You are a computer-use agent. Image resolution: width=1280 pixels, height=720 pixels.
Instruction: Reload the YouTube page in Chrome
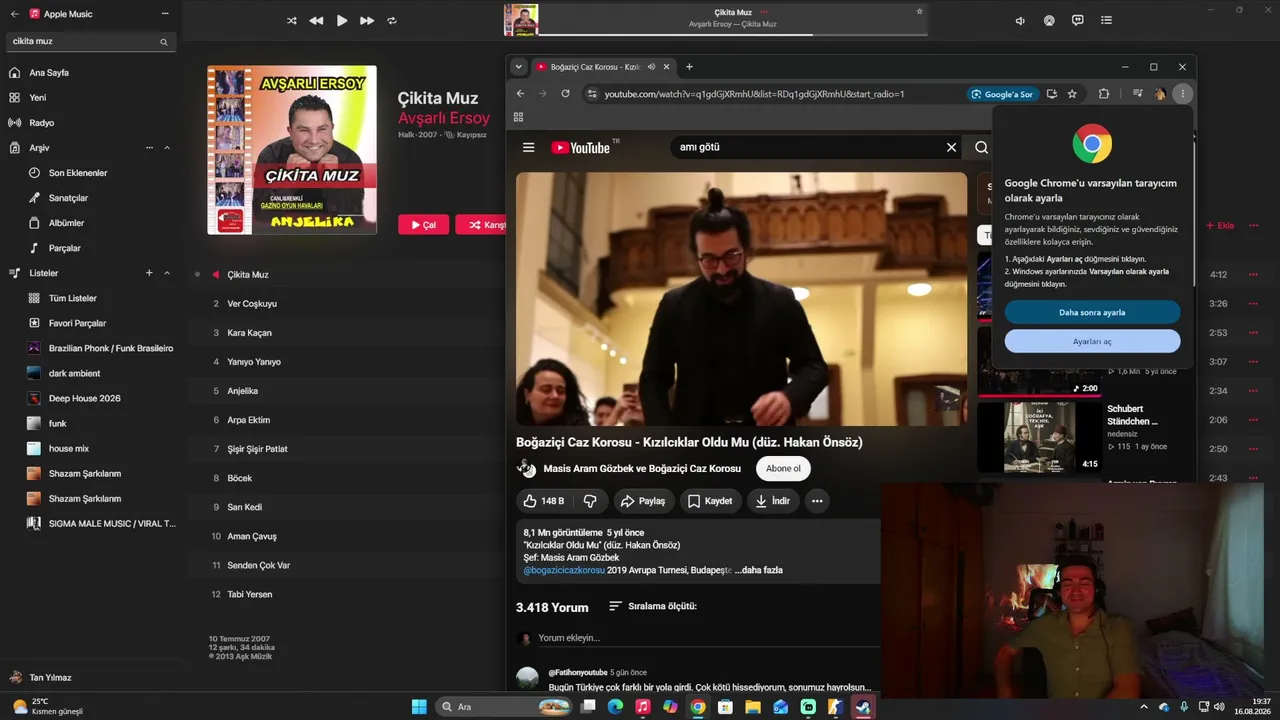(565, 94)
